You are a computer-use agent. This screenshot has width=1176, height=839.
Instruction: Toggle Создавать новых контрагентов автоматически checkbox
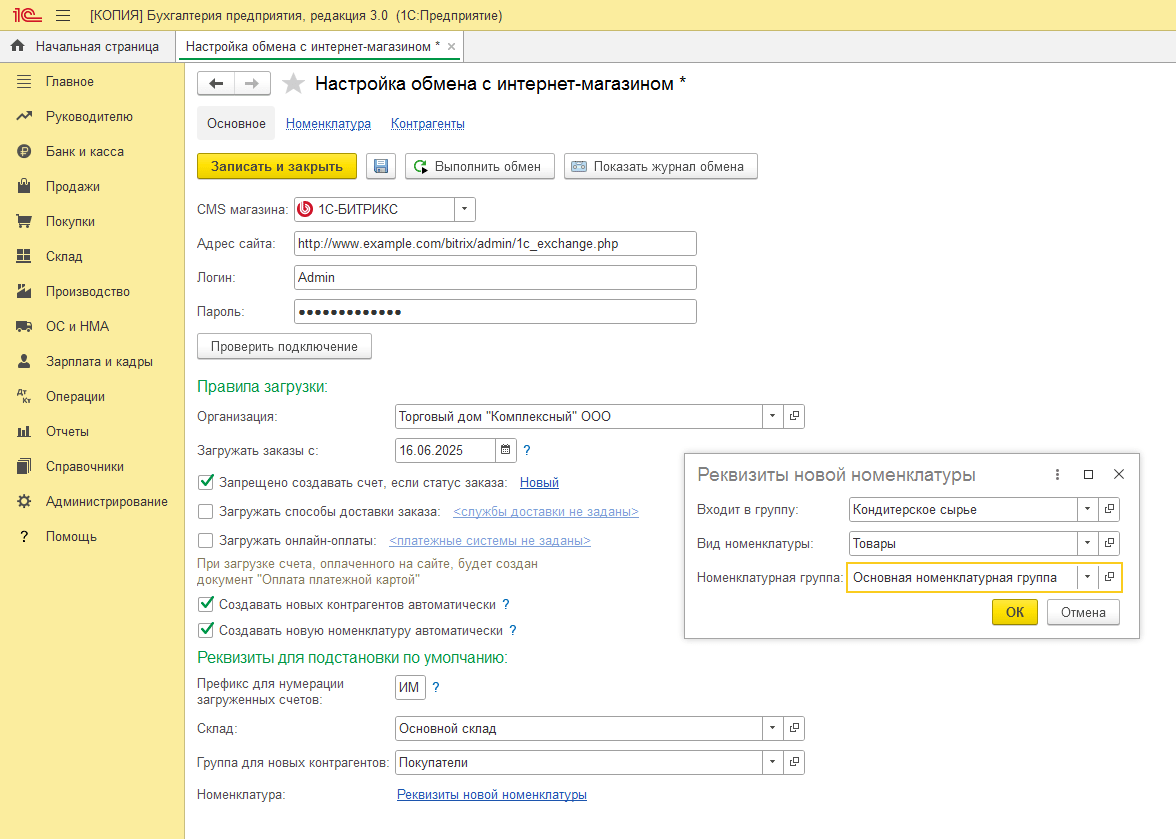(x=206, y=604)
